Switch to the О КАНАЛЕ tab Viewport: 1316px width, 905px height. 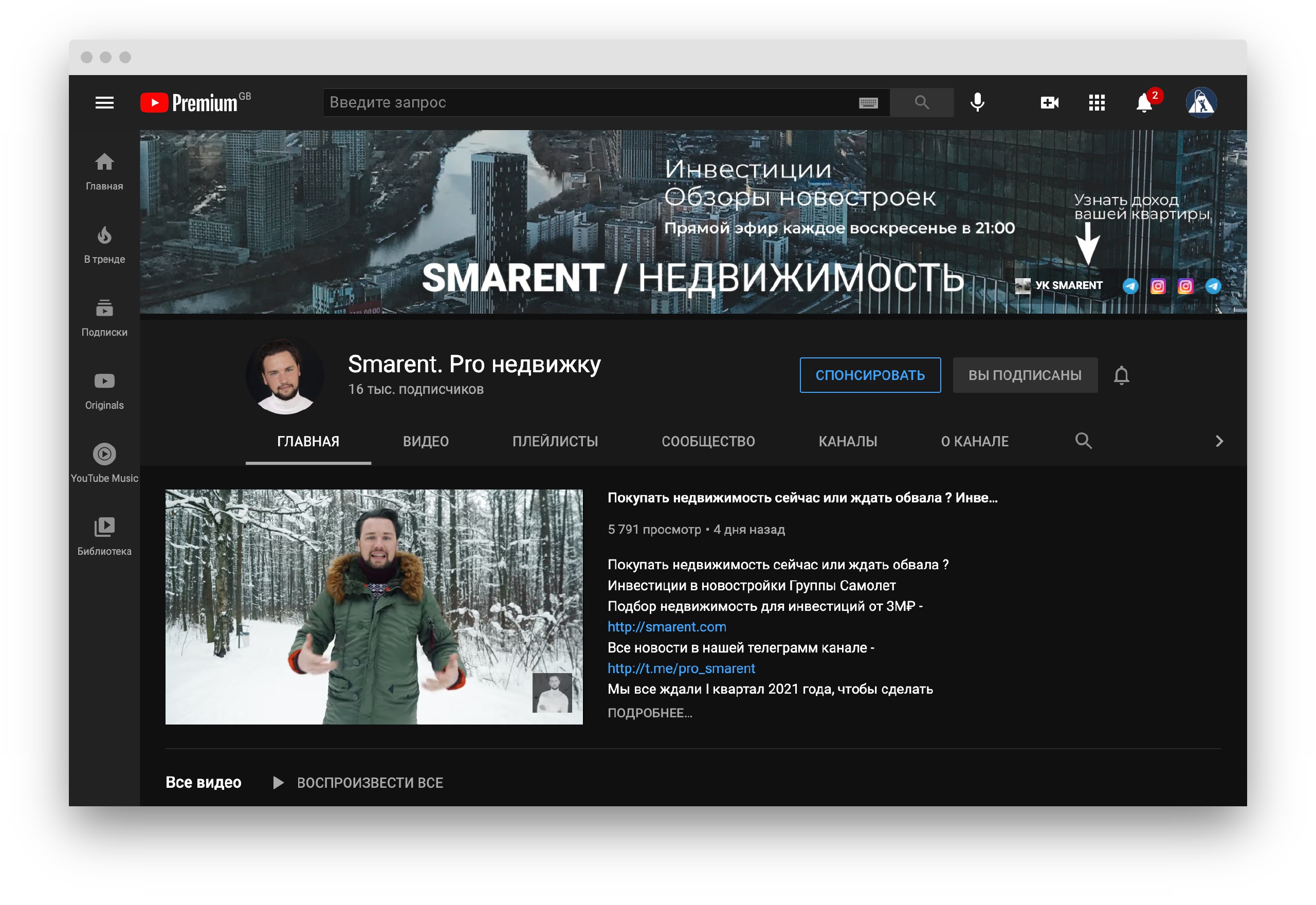tap(974, 441)
